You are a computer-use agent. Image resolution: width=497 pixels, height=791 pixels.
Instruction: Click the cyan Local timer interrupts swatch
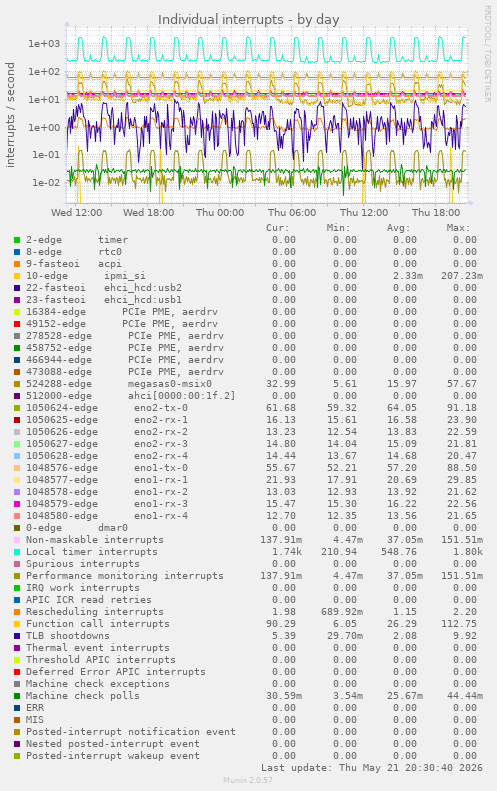(17, 552)
